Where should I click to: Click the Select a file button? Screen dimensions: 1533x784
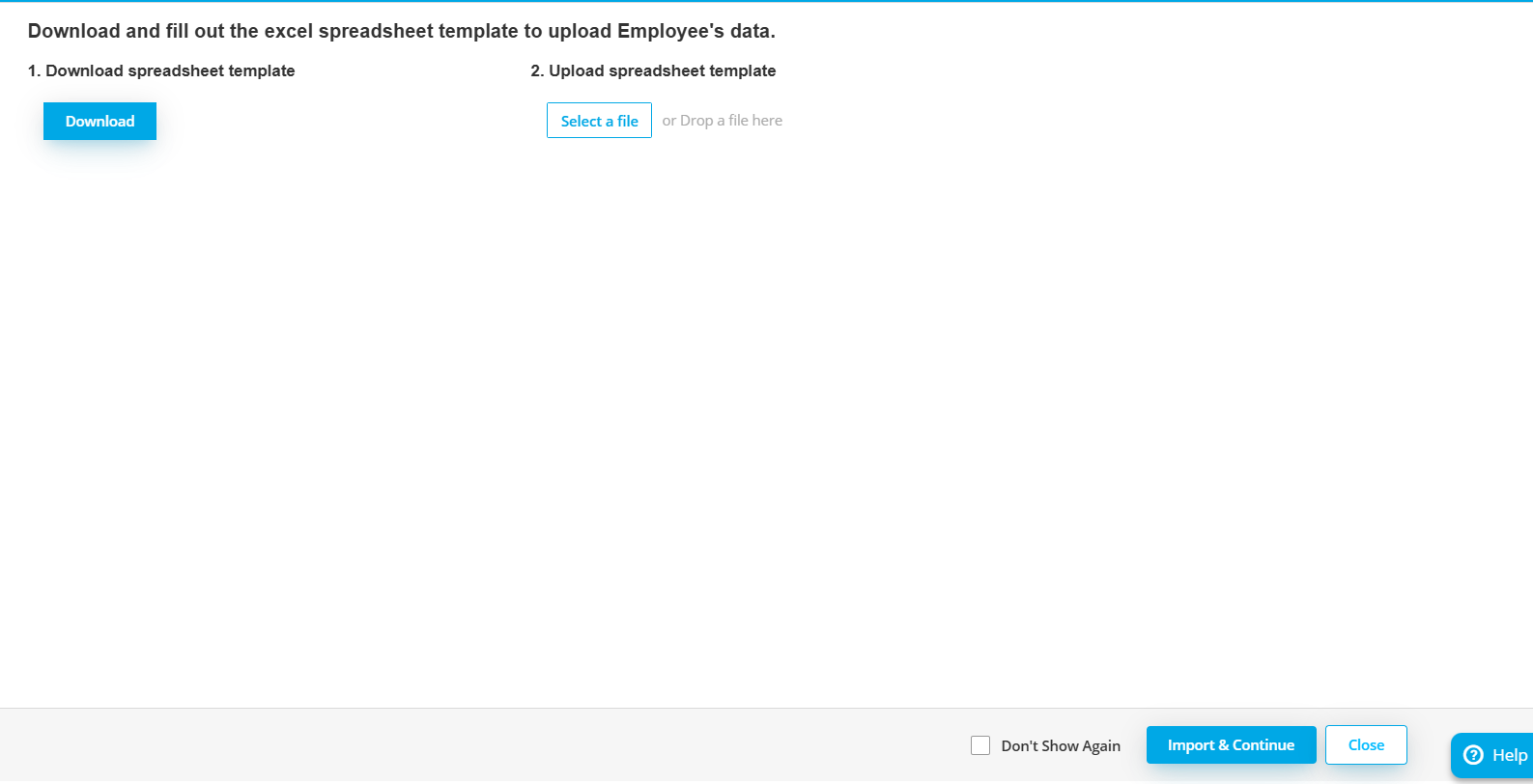(599, 121)
